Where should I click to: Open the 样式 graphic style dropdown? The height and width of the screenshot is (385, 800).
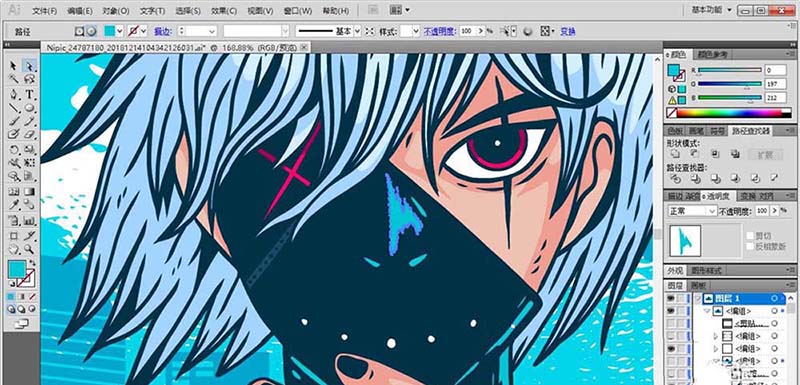click(x=416, y=31)
